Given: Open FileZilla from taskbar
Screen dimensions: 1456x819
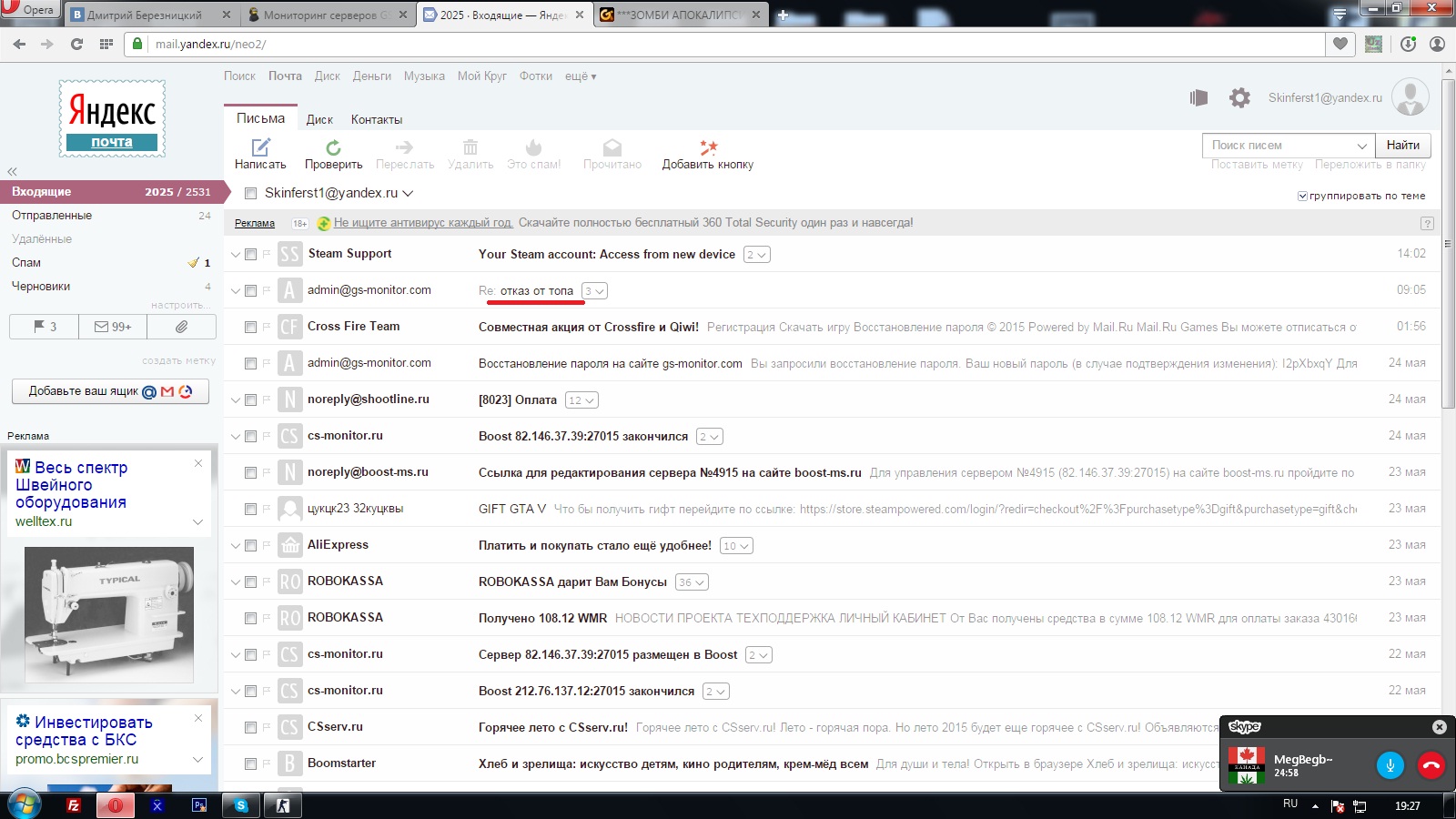Looking at the screenshot, I should (74, 805).
